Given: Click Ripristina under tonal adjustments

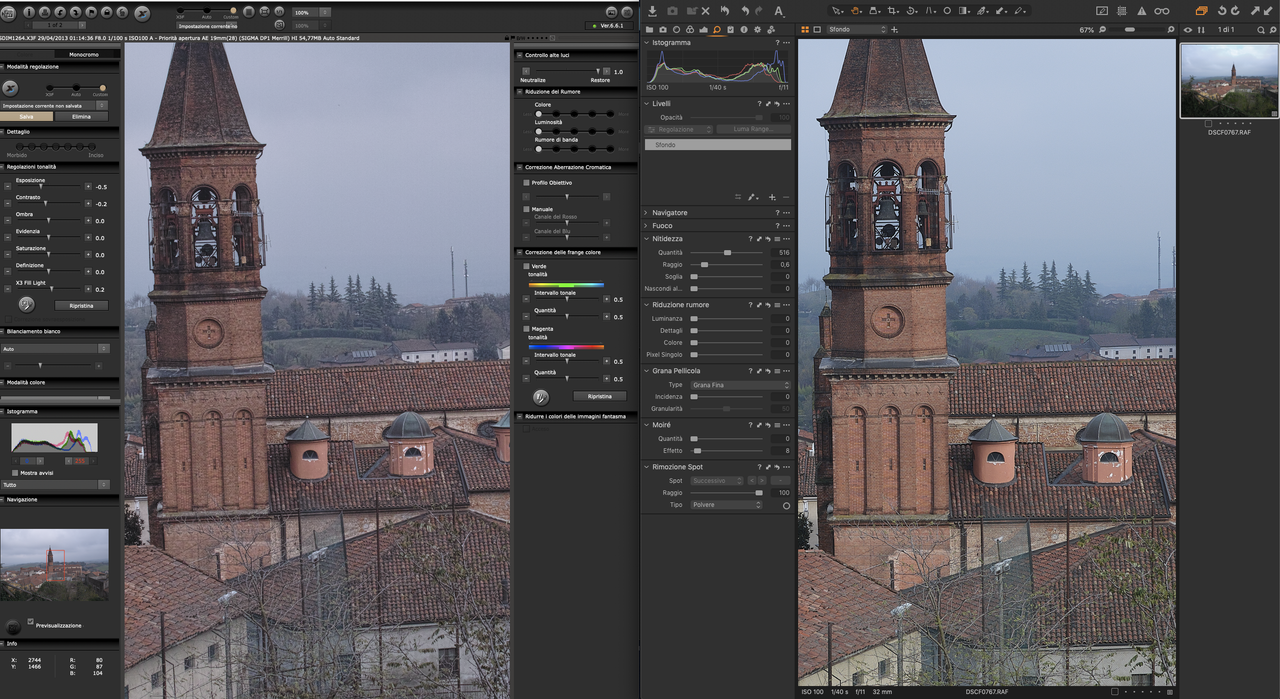Looking at the screenshot, I should [x=81, y=305].
